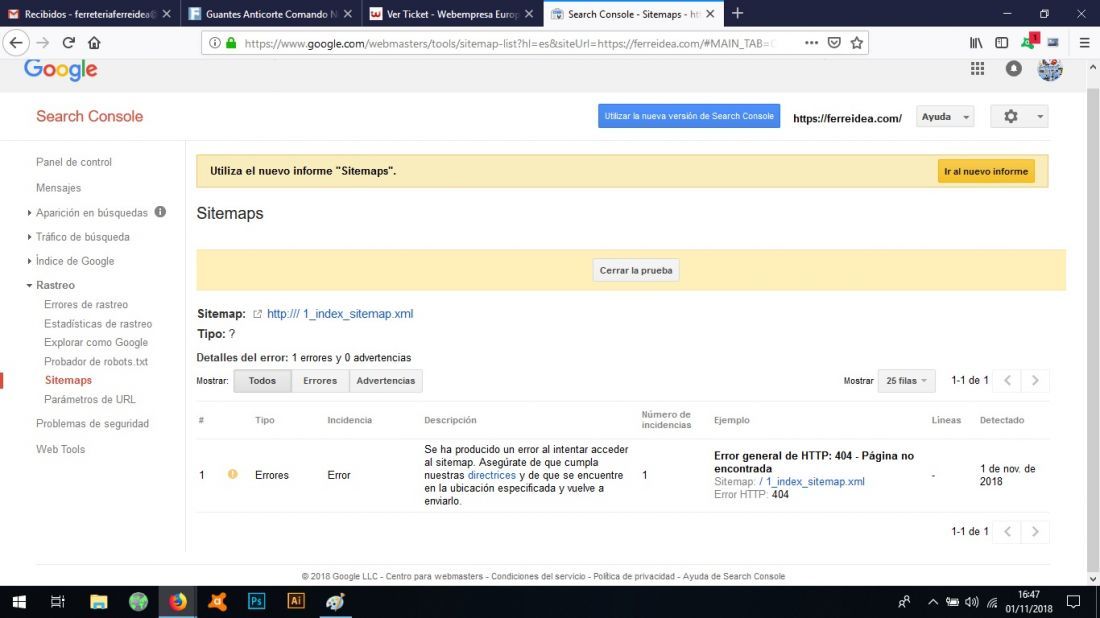Open Windows action center notifications
1100x618 pixels.
coord(1073,602)
